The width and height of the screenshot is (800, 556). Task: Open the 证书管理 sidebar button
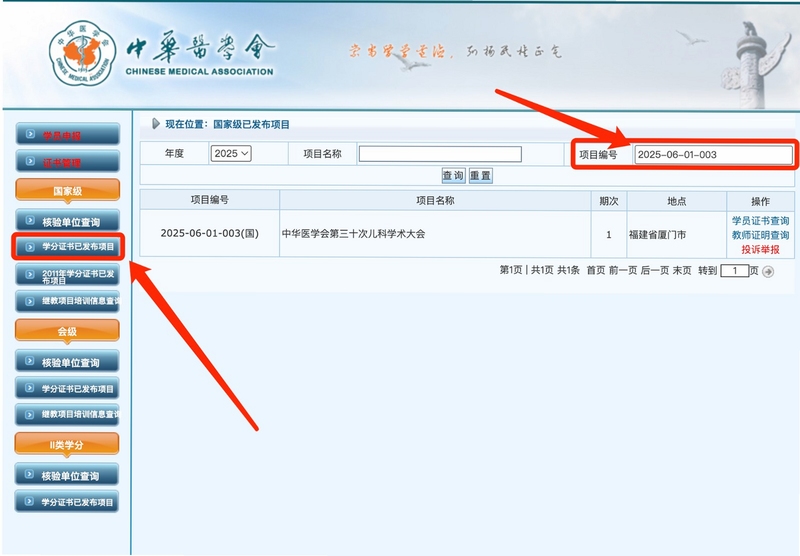[x=68, y=162]
